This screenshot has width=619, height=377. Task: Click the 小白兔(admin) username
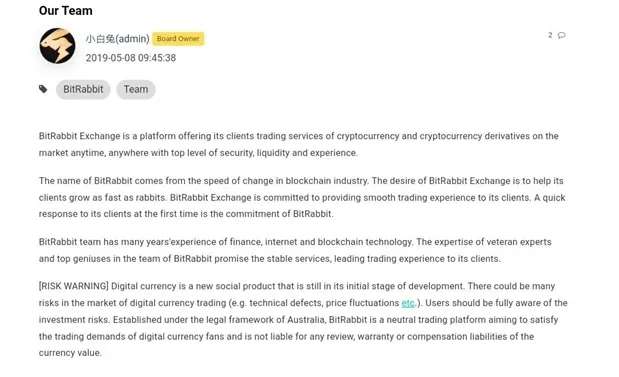[118, 39]
